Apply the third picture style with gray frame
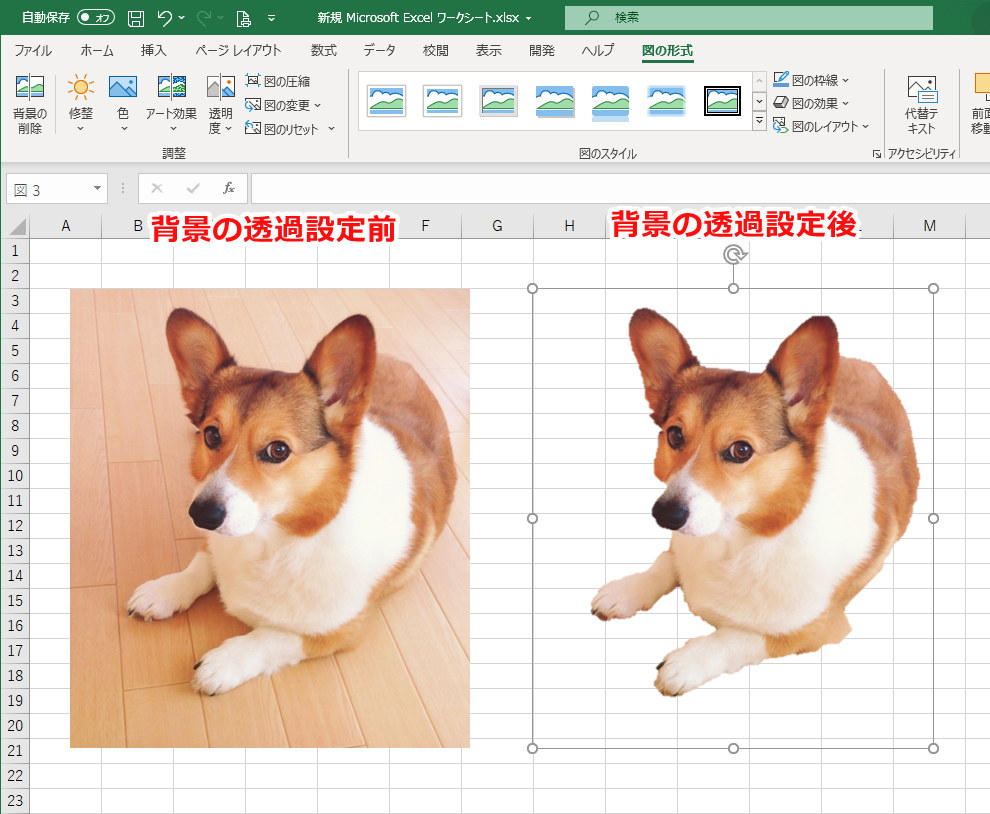 coord(498,101)
